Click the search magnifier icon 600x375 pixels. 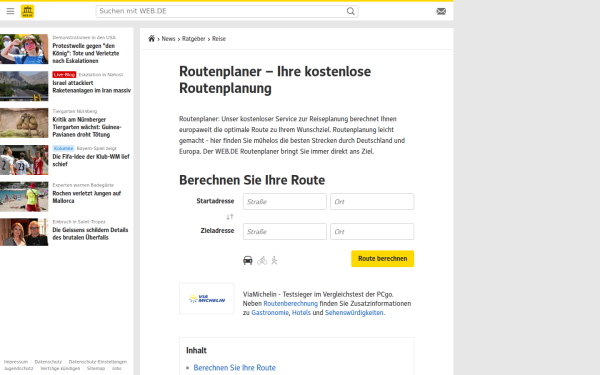(x=351, y=11)
